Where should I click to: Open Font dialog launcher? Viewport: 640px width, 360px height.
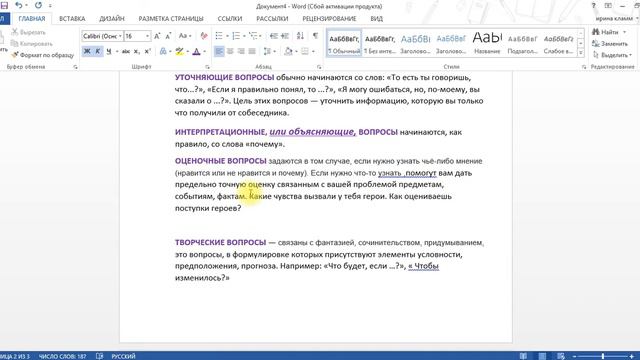pos(207,67)
